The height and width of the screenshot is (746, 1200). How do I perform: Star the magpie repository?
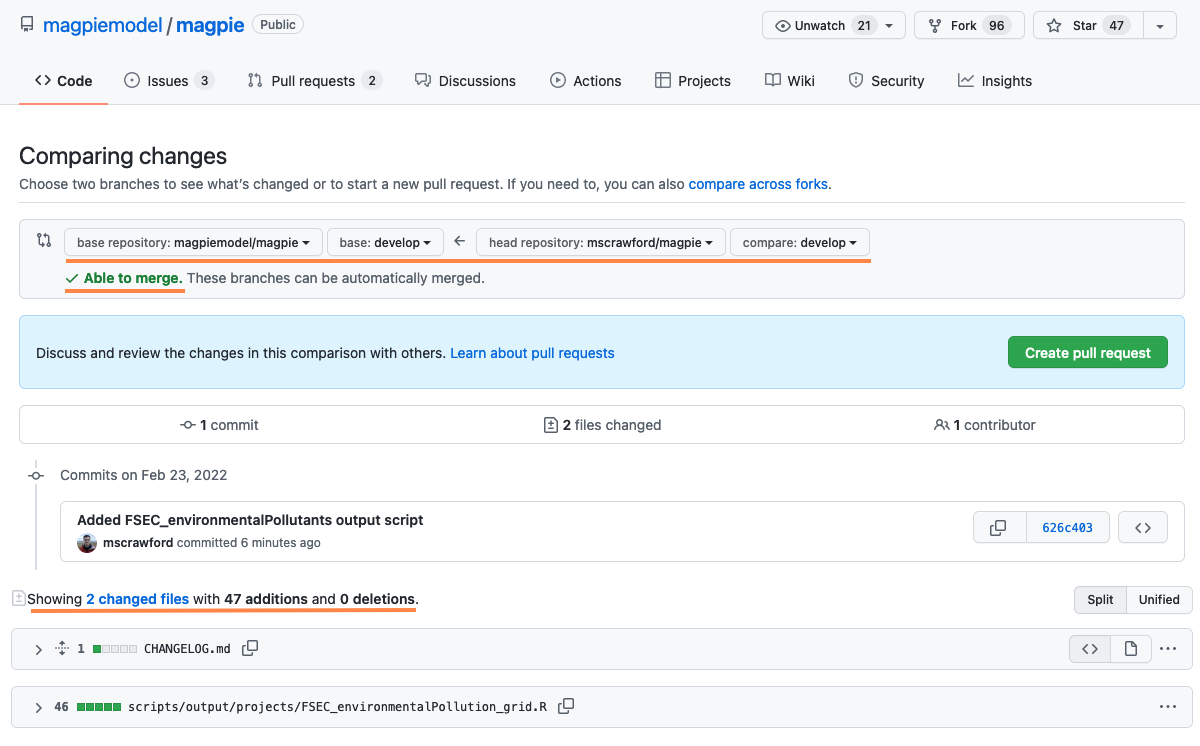point(1088,26)
